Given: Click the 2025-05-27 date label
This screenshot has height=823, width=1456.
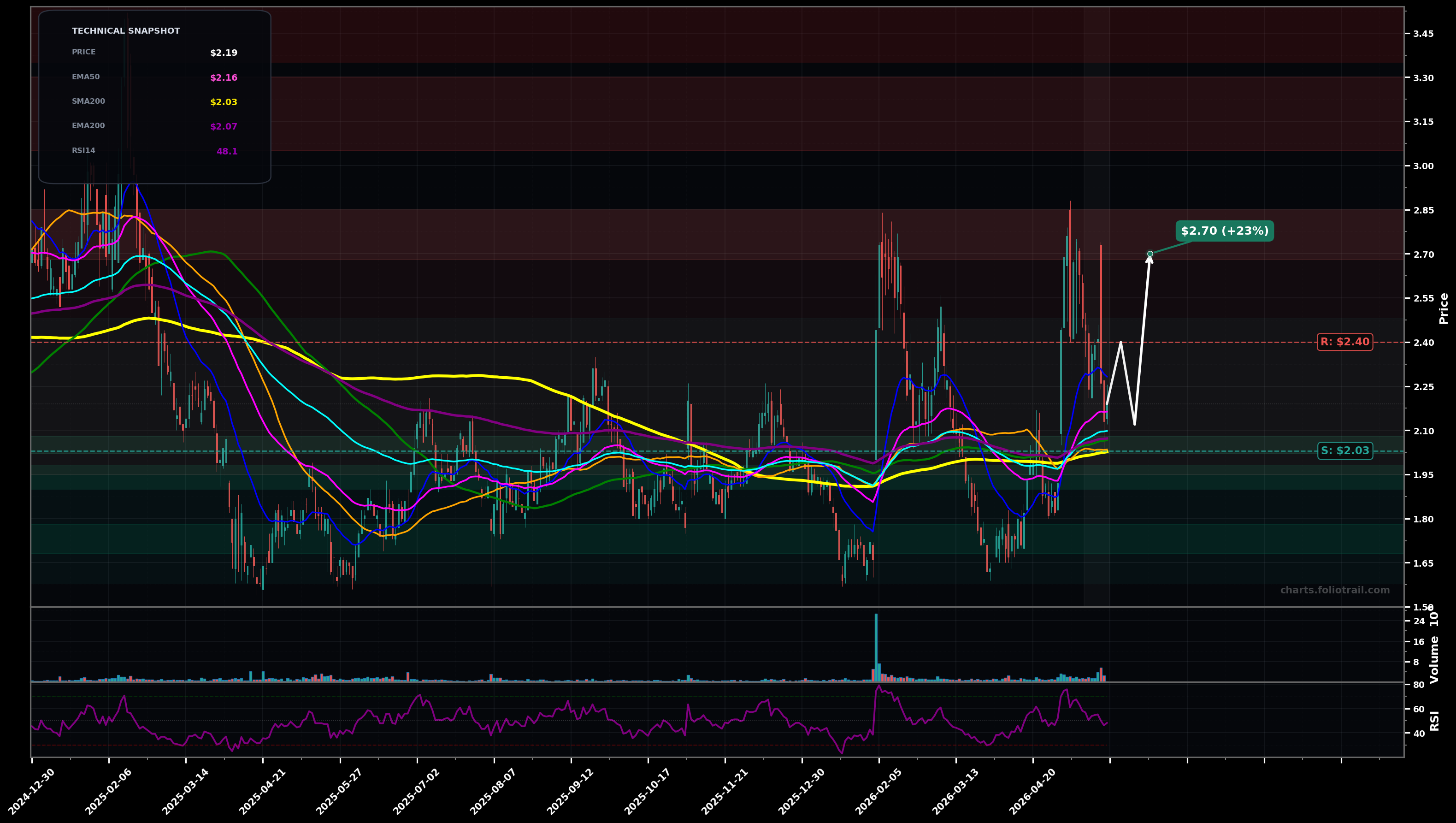Looking at the screenshot, I should (339, 791).
